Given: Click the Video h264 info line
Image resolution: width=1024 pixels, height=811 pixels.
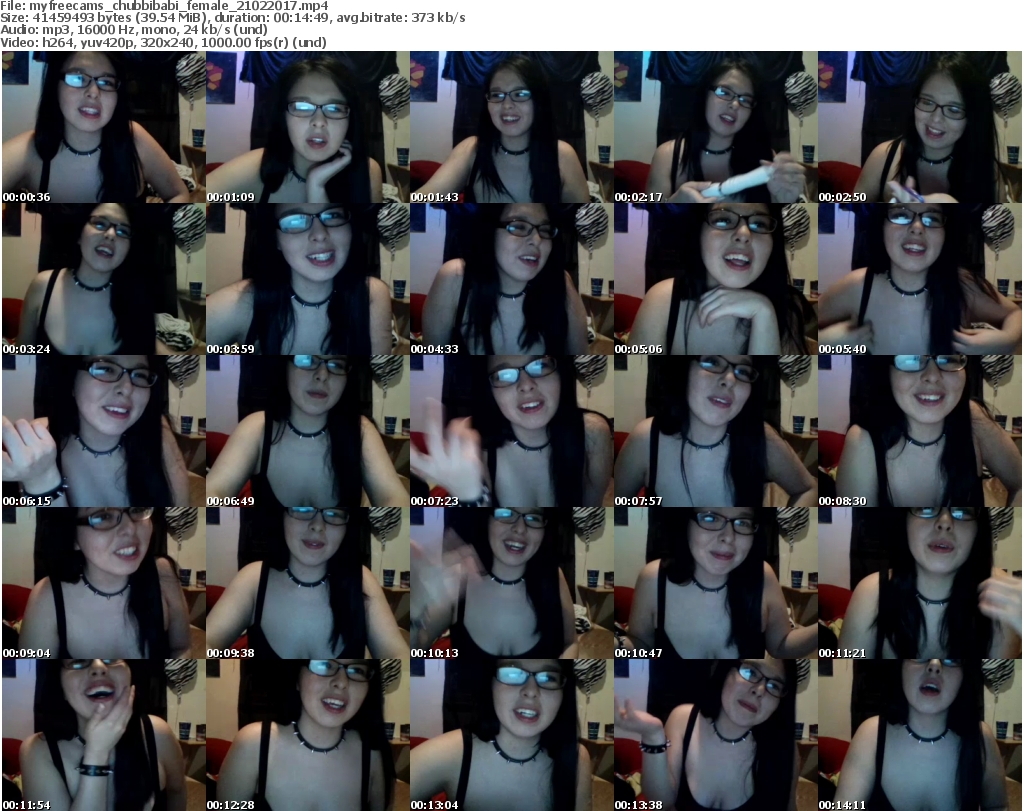Looking at the screenshot, I should [x=163, y=42].
